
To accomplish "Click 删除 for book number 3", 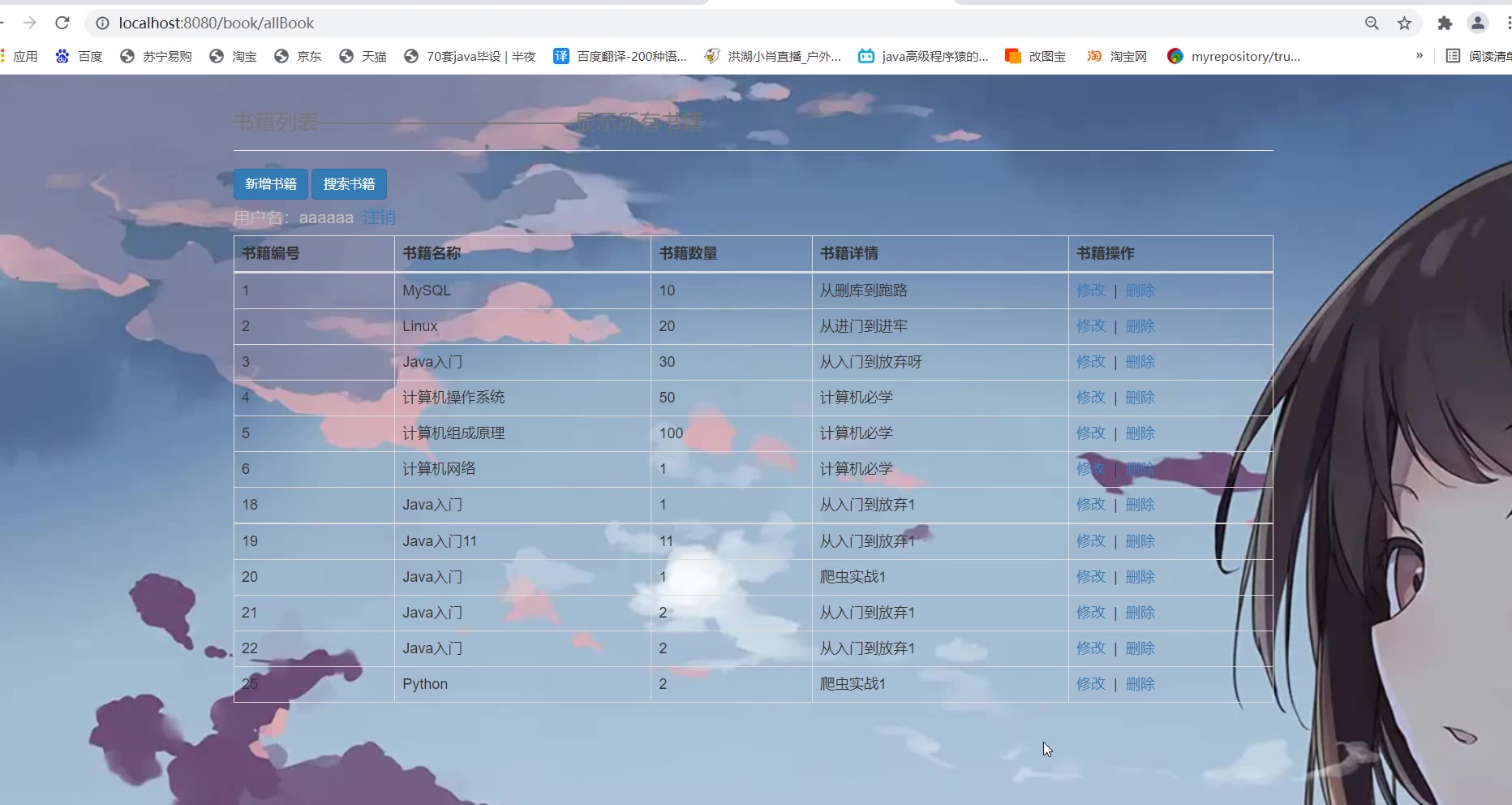I will coord(1140,362).
